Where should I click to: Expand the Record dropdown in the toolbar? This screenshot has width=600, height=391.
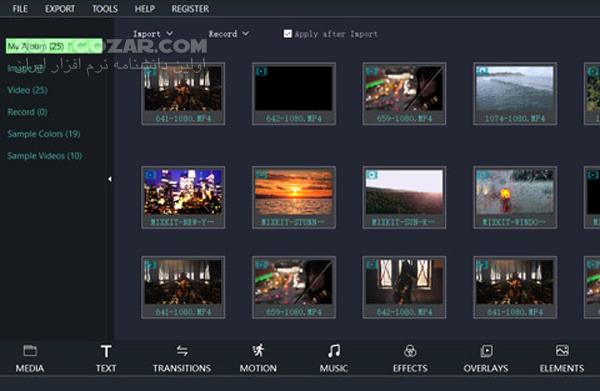coord(228,34)
